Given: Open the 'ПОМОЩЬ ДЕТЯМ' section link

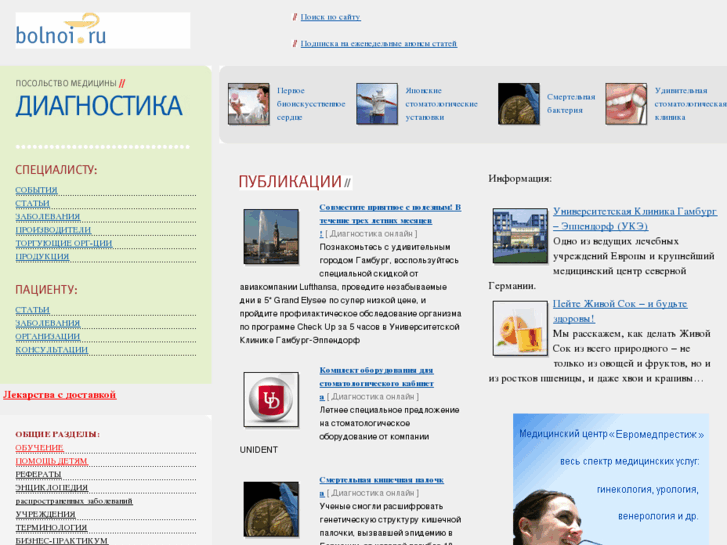Looking at the screenshot, I should 51,461.
